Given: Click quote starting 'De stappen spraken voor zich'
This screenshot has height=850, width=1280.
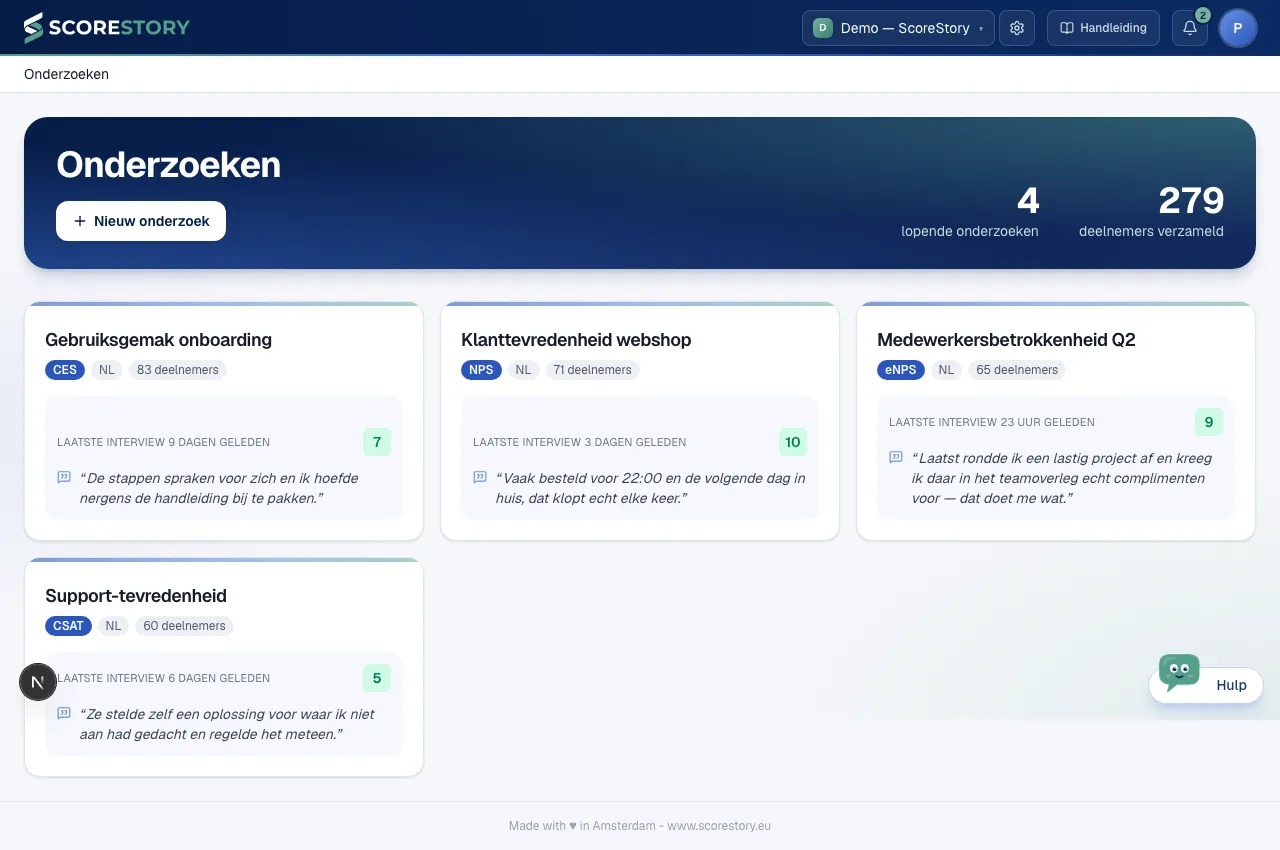Looking at the screenshot, I should [x=219, y=488].
